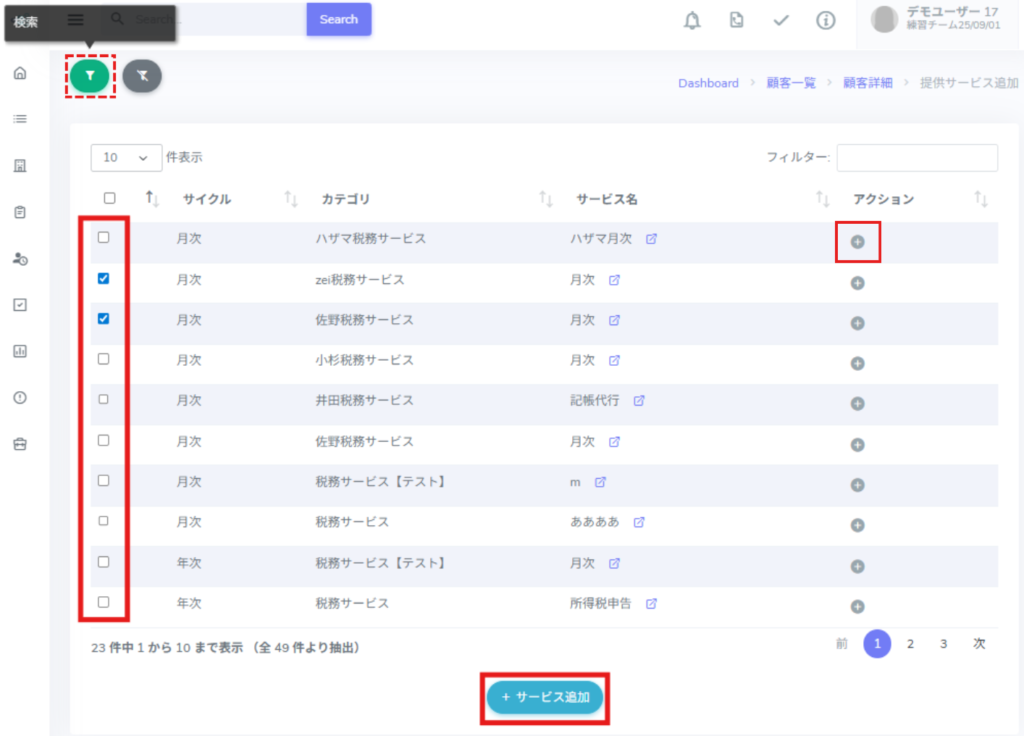
Task: Open external link icon beside 記帳代行
Action: (x=639, y=401)
